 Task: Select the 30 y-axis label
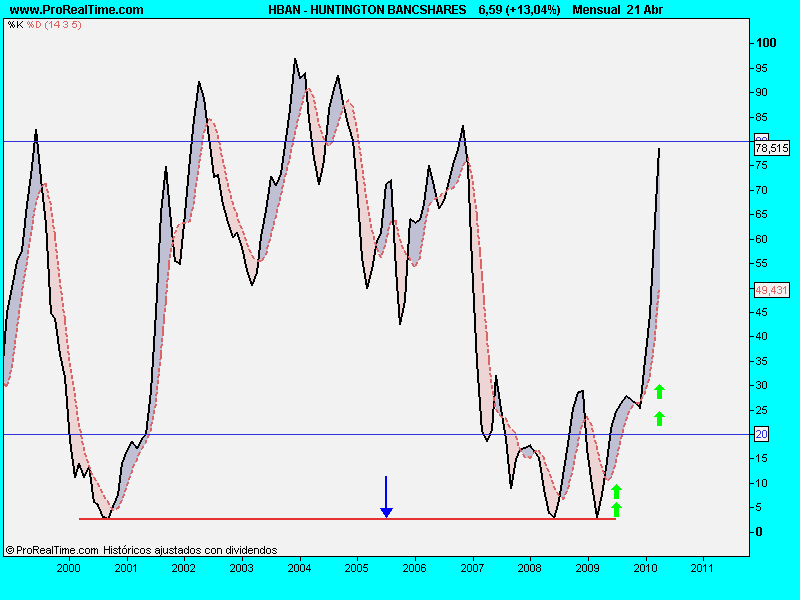click(761, 385)
